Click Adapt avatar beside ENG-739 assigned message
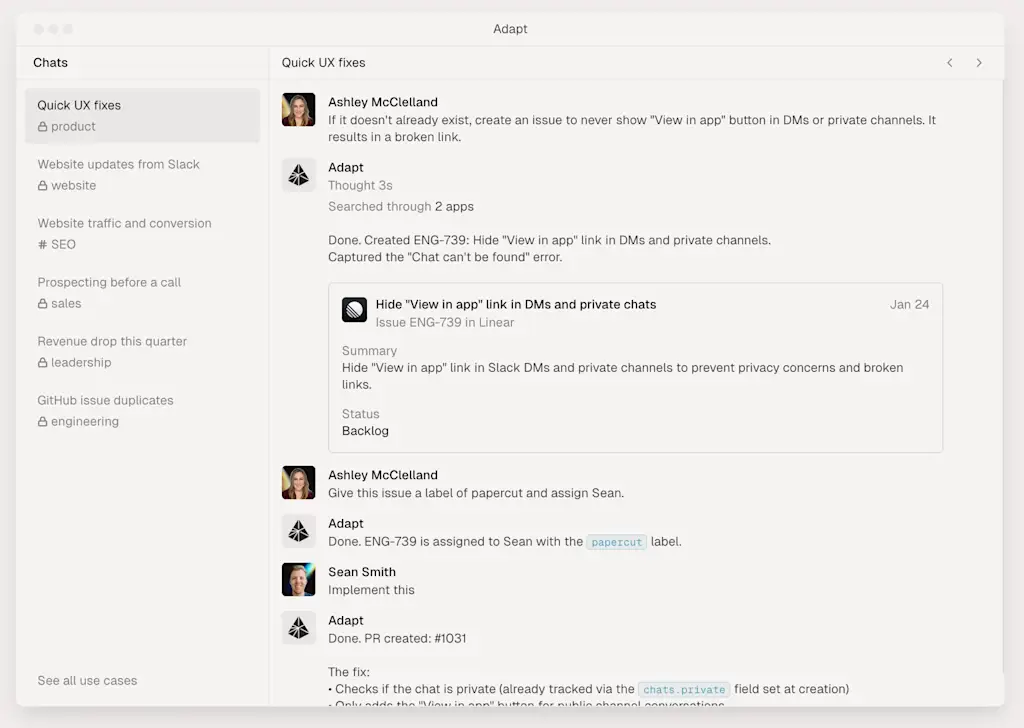The height and width of the screenshot is (728, 1024). pos(298,531)
